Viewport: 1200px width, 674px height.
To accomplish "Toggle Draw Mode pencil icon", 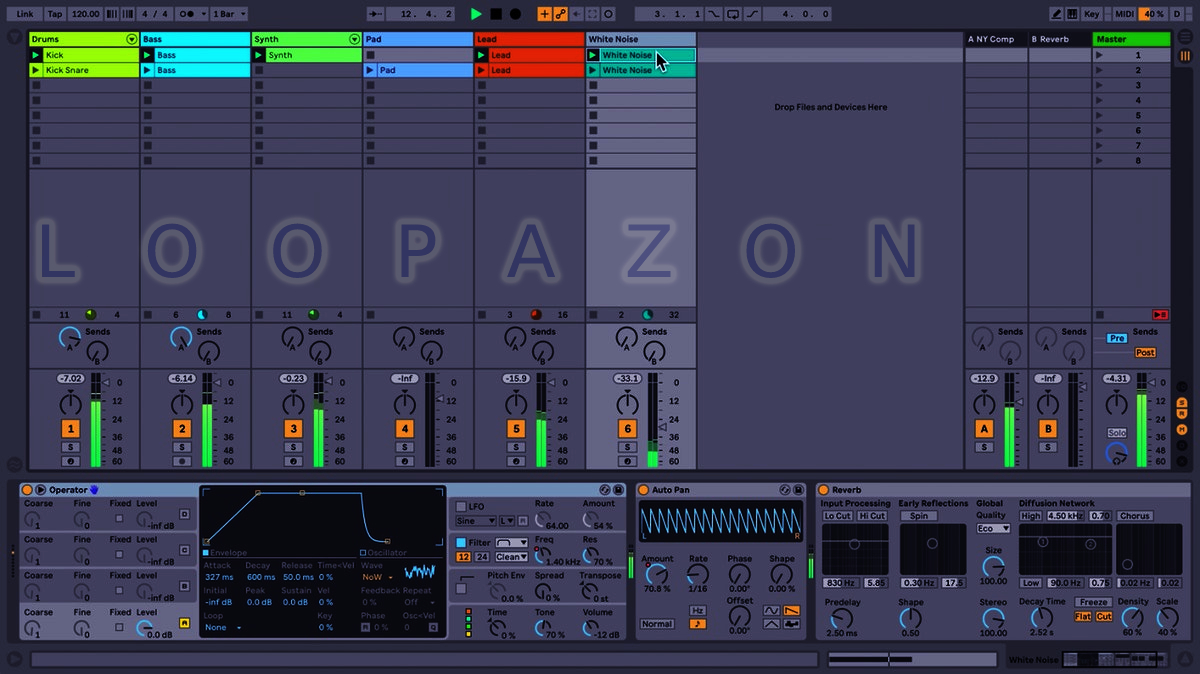I will [x=1057, y=14].
